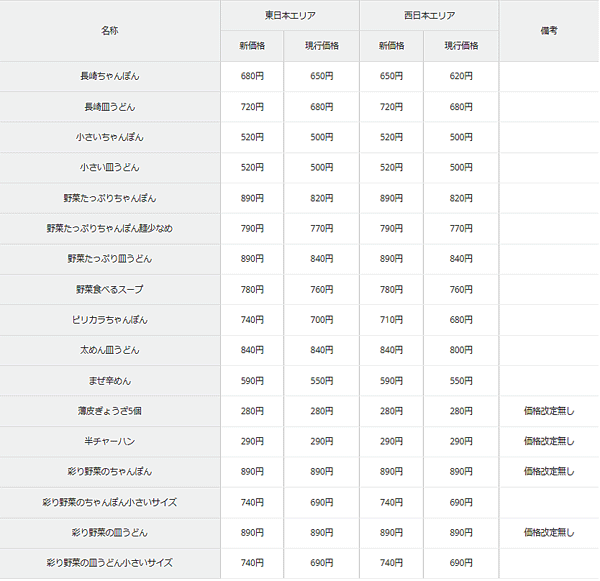The height and width of the screenshot is (581, 600).
Task: Click 価格改定無し in the 彩り野菜の皿うどん row
Action: click(549, 532)
